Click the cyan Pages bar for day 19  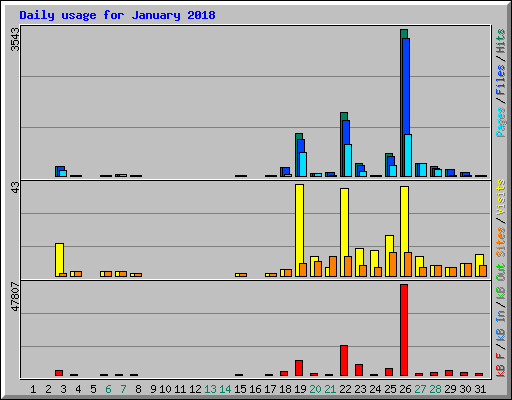[303, 164]
